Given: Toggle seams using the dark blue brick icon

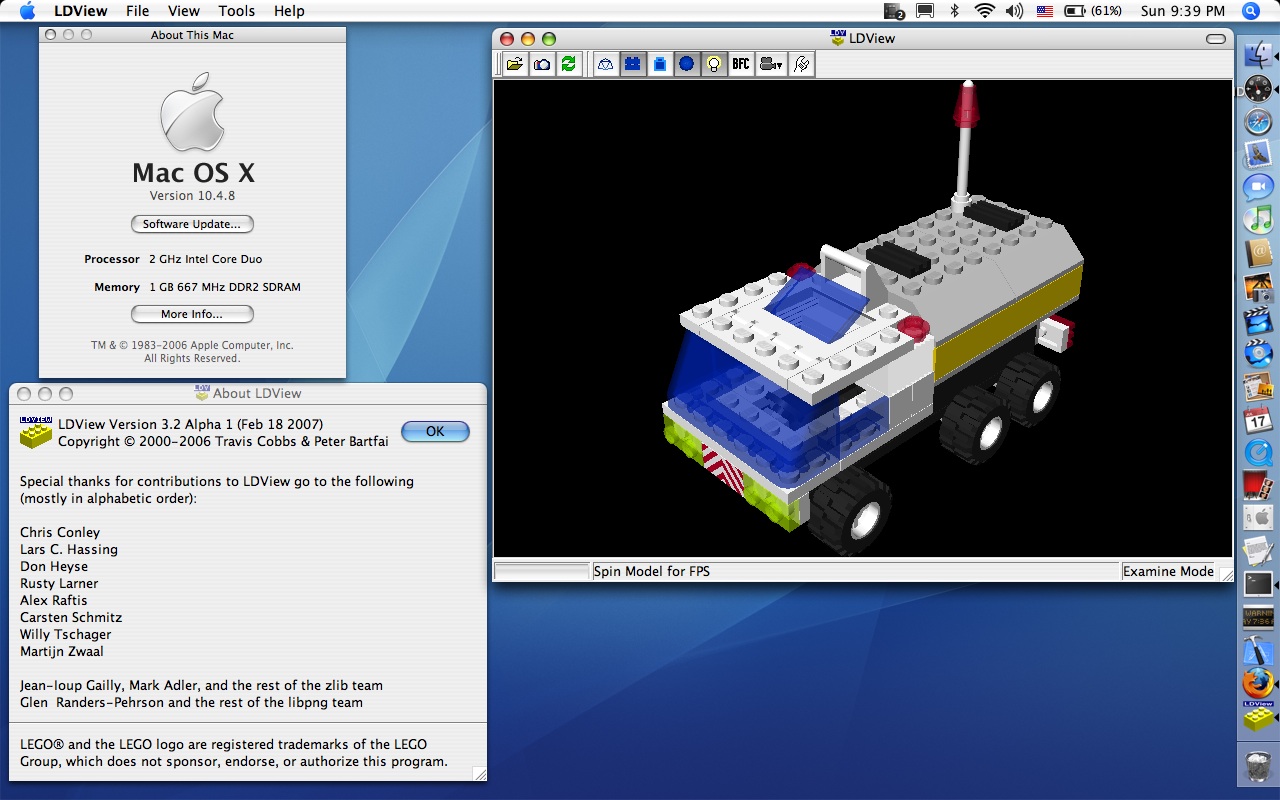Looking at the screenshot, I should [x=632, y=64].
